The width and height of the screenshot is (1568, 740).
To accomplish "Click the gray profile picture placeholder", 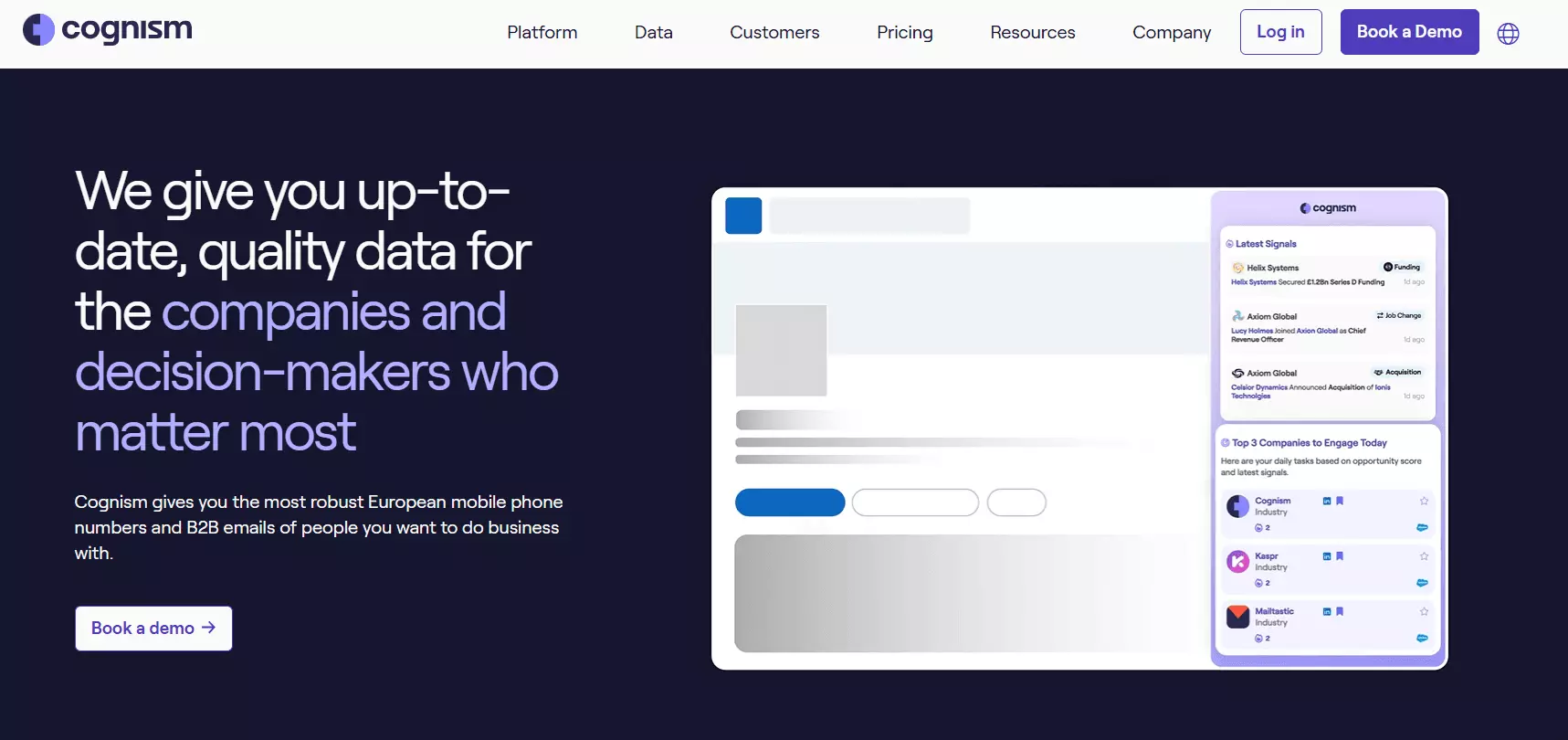I will click(x=781, y=351).
